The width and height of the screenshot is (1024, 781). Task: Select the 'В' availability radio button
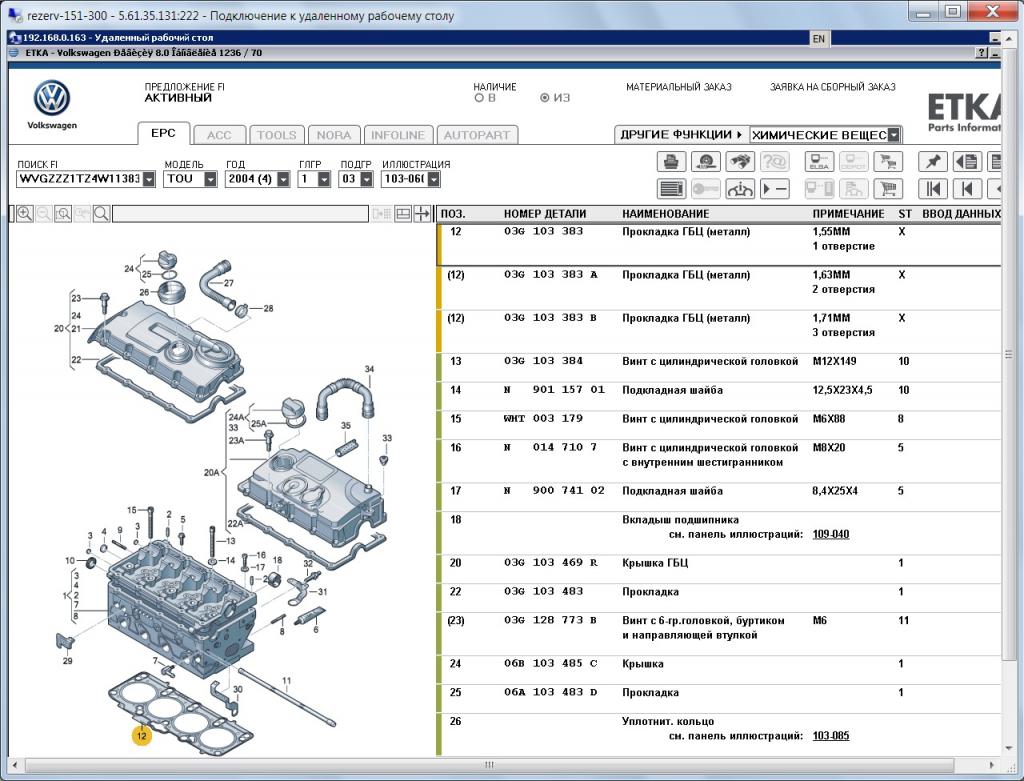[479, 98]
